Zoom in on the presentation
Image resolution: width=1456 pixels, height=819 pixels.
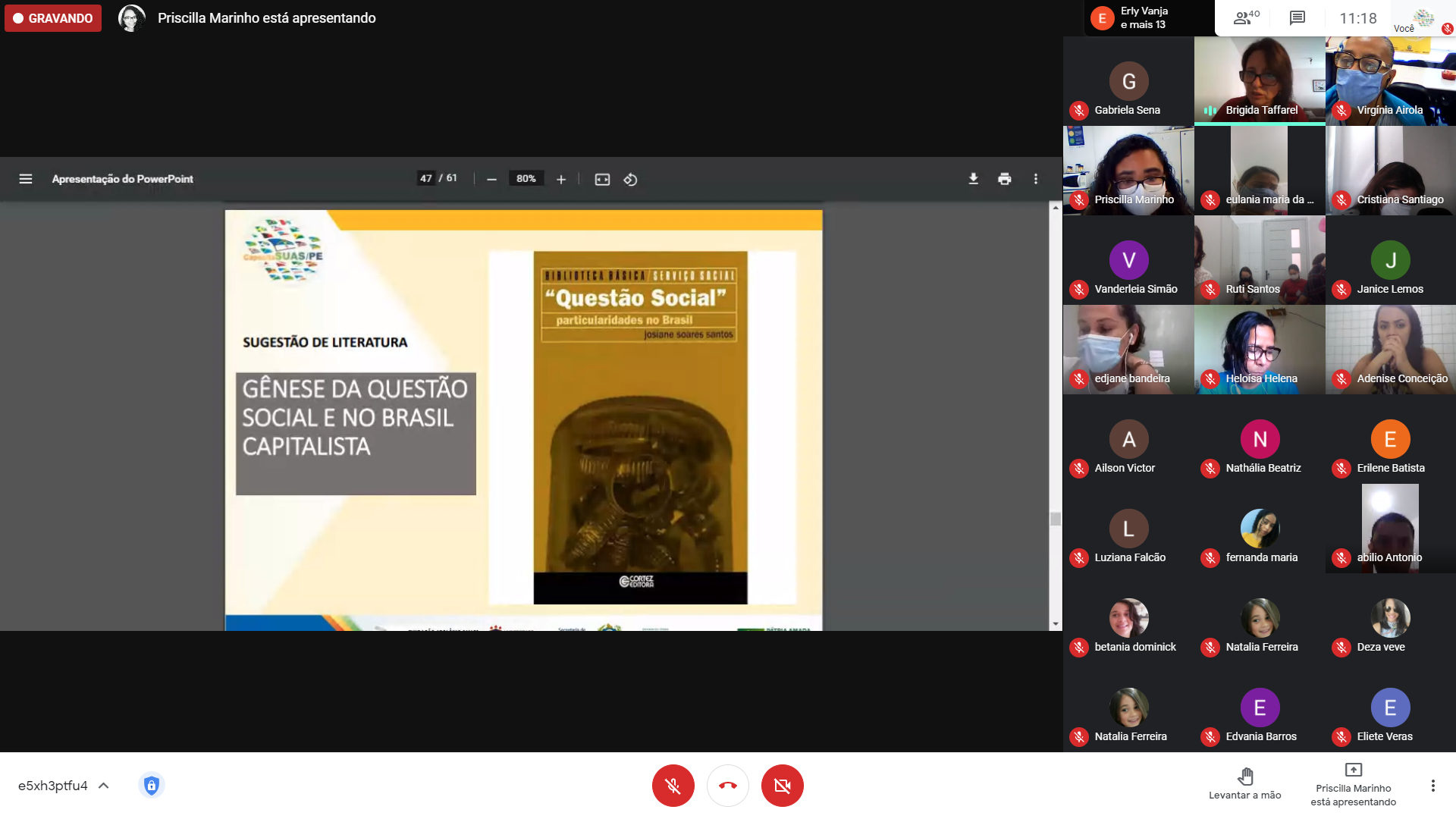point(561,180)
